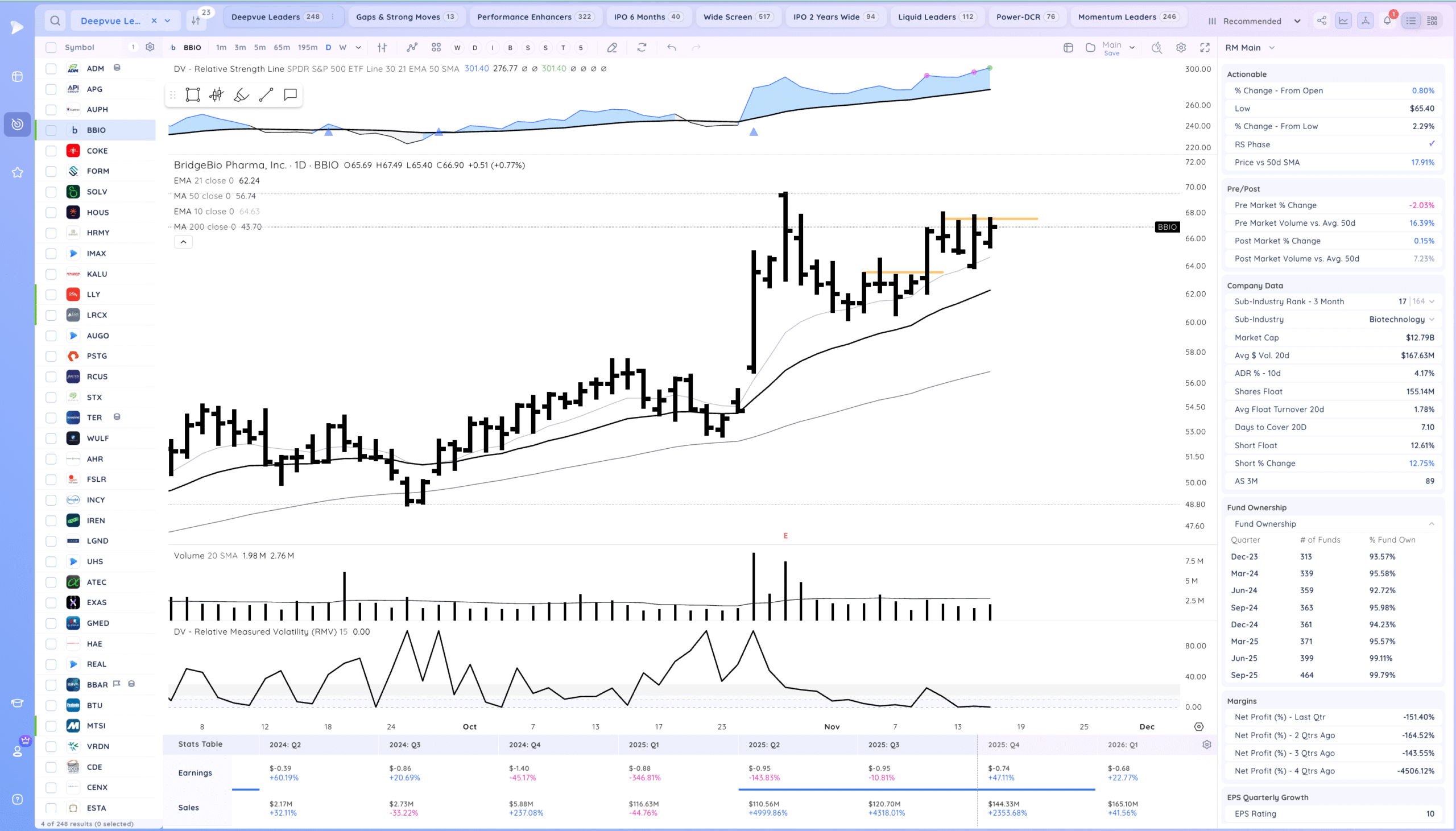Click the undo arrow icon
Viewport: 1456px width, 831px height.
point(672,47)
